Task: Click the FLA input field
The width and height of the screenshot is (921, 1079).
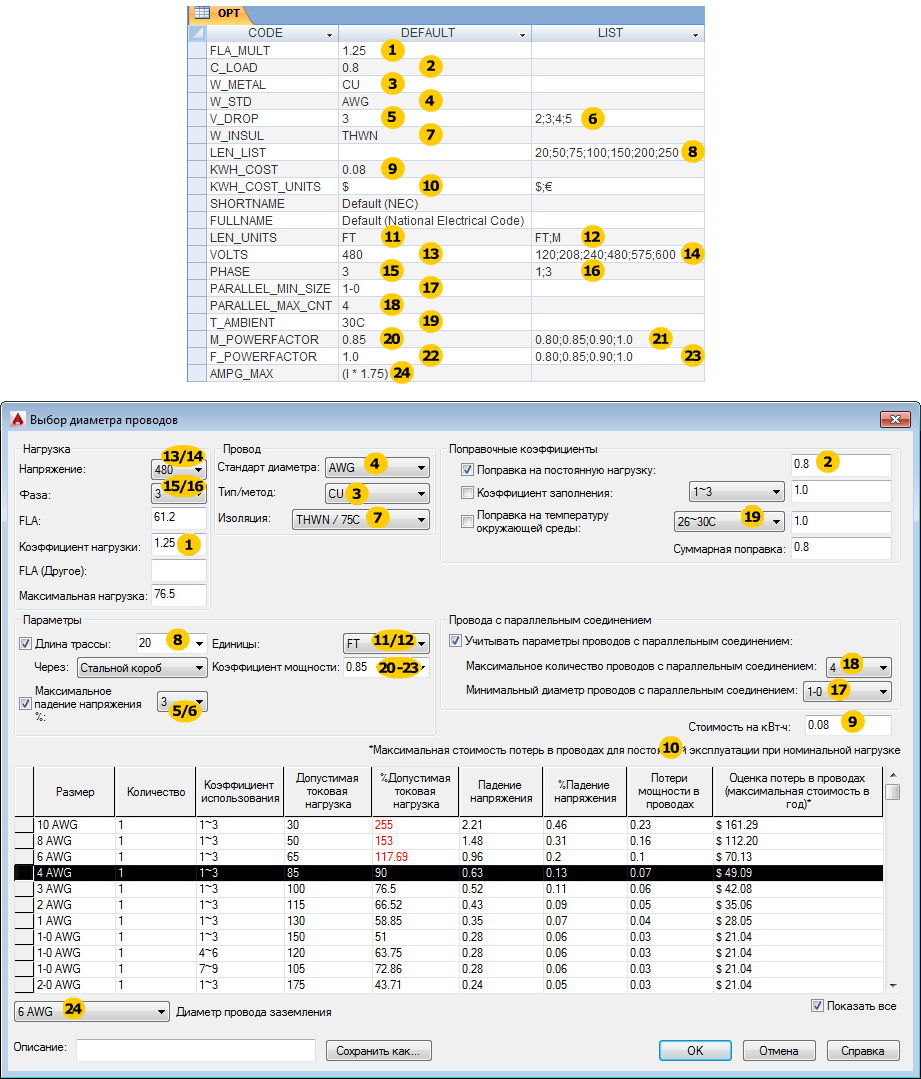Action: (178, 517)
